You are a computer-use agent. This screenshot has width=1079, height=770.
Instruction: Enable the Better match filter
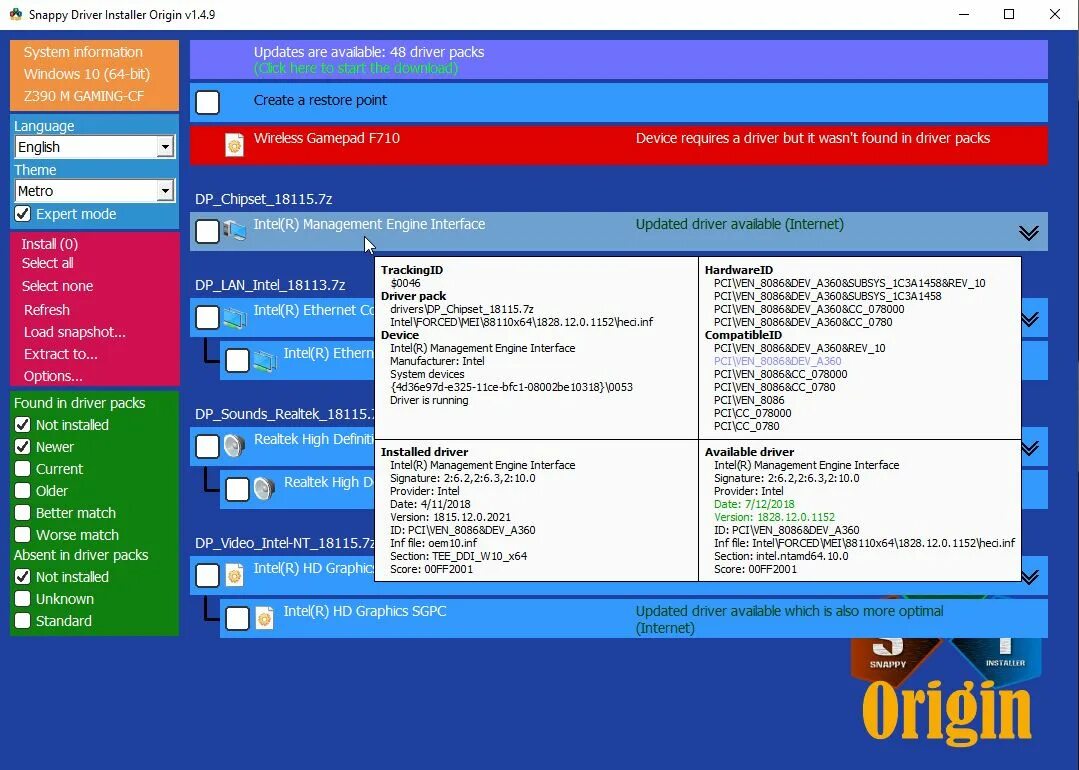coord(23,513)
